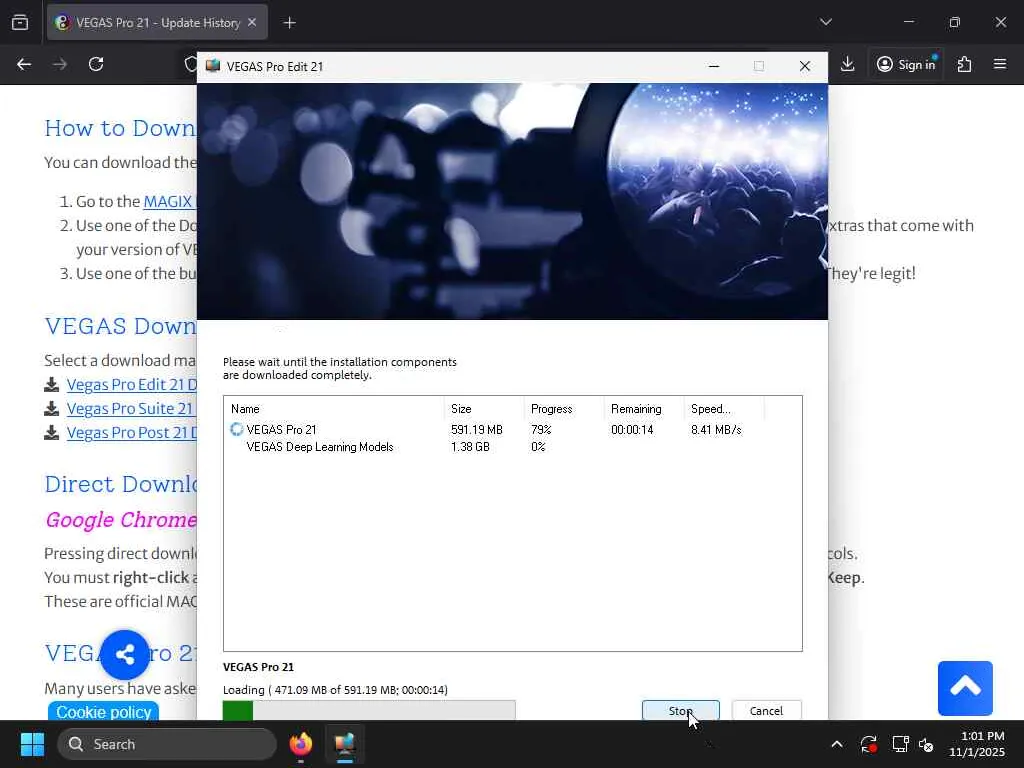1024x768 pixels.
Task: Open the VEGAS installer taskbar icon
Action: (344, 744)
